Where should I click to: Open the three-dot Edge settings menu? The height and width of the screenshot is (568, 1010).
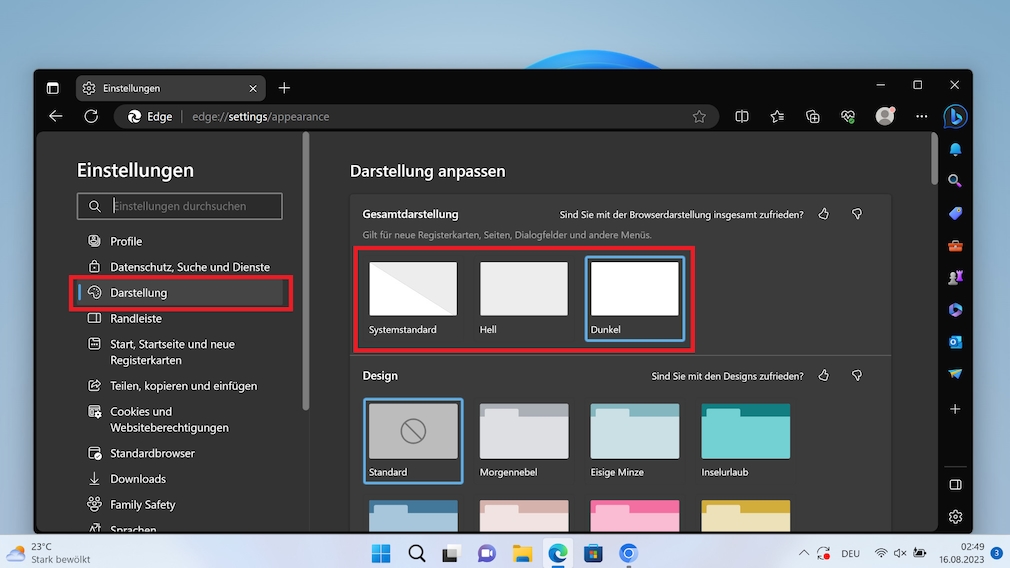[921, 117]
